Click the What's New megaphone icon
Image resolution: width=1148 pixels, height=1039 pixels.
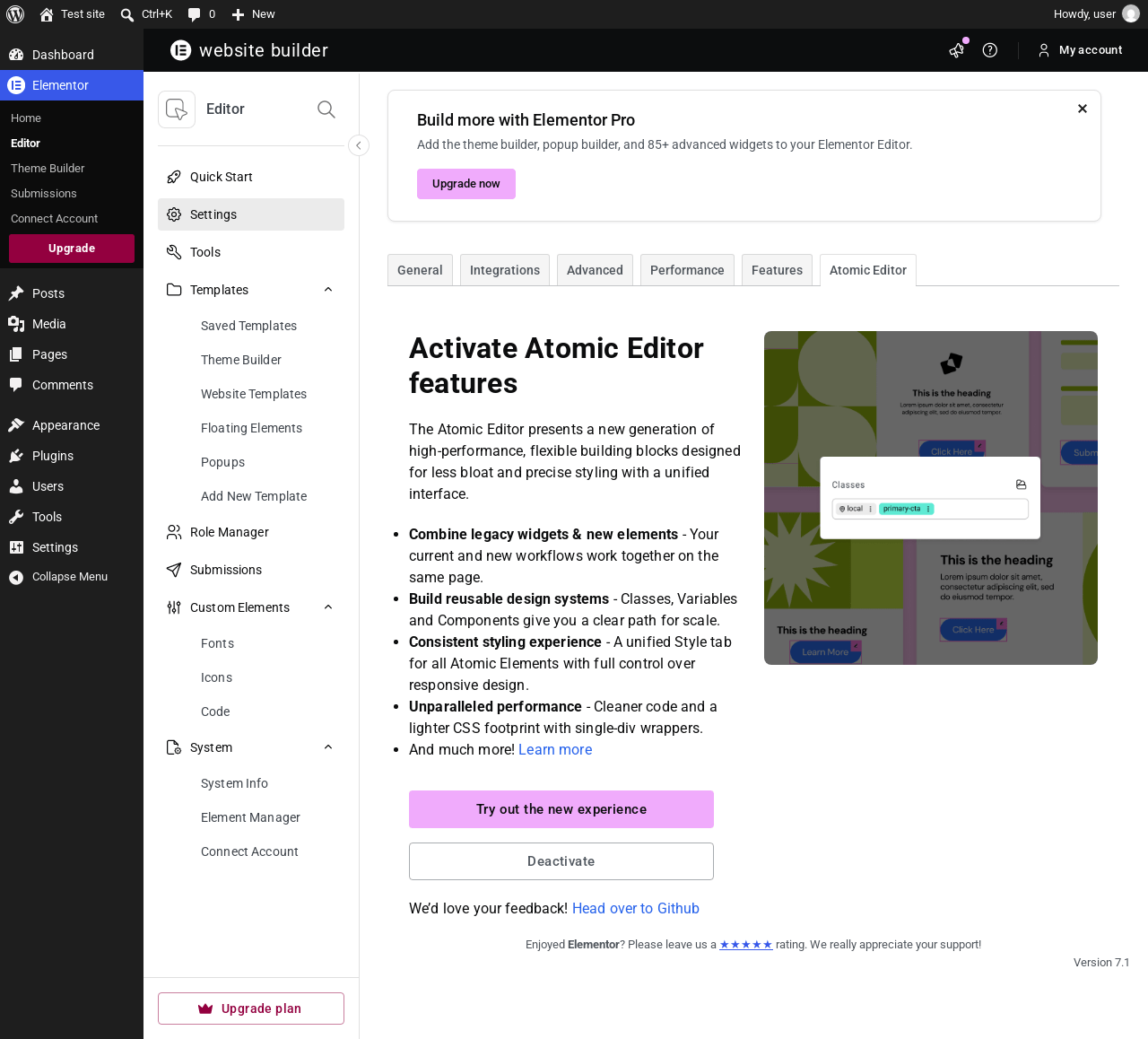[x=957, y=50]
